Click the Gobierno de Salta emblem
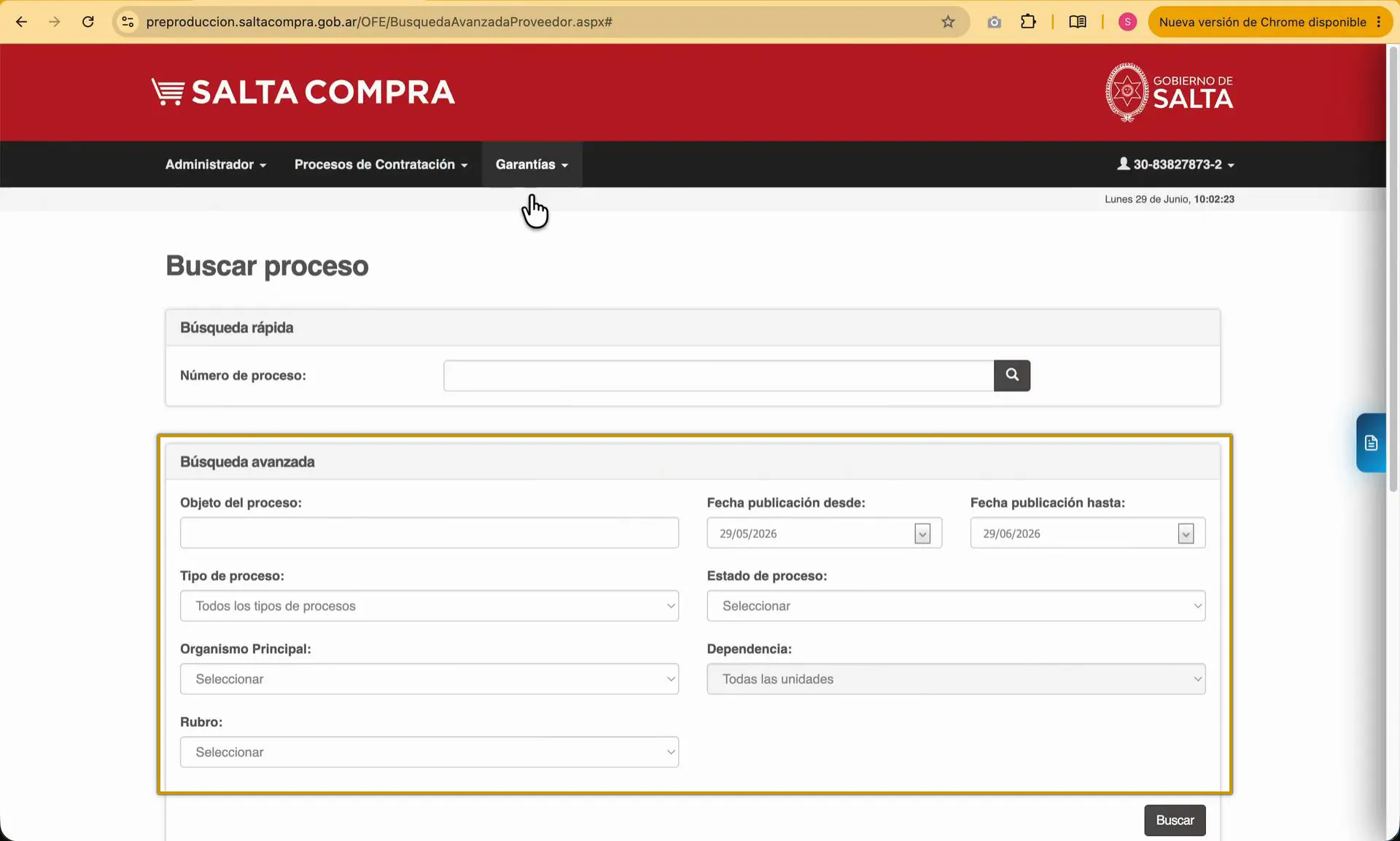Image resolution: width=1400 pixels, height=841 pixels. [1169, 92]
